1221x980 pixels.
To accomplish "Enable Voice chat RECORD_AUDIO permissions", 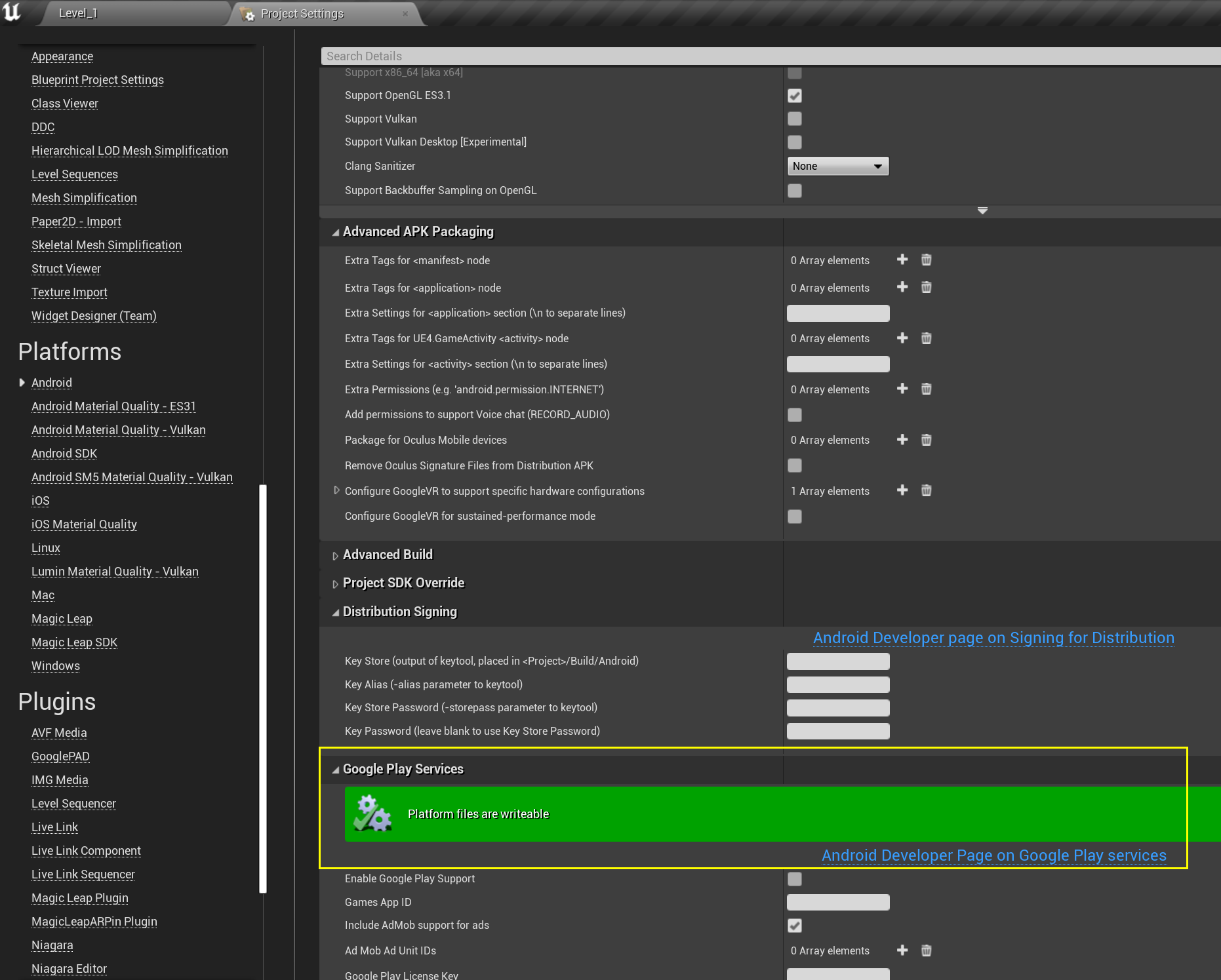I will tap(795, 415).
